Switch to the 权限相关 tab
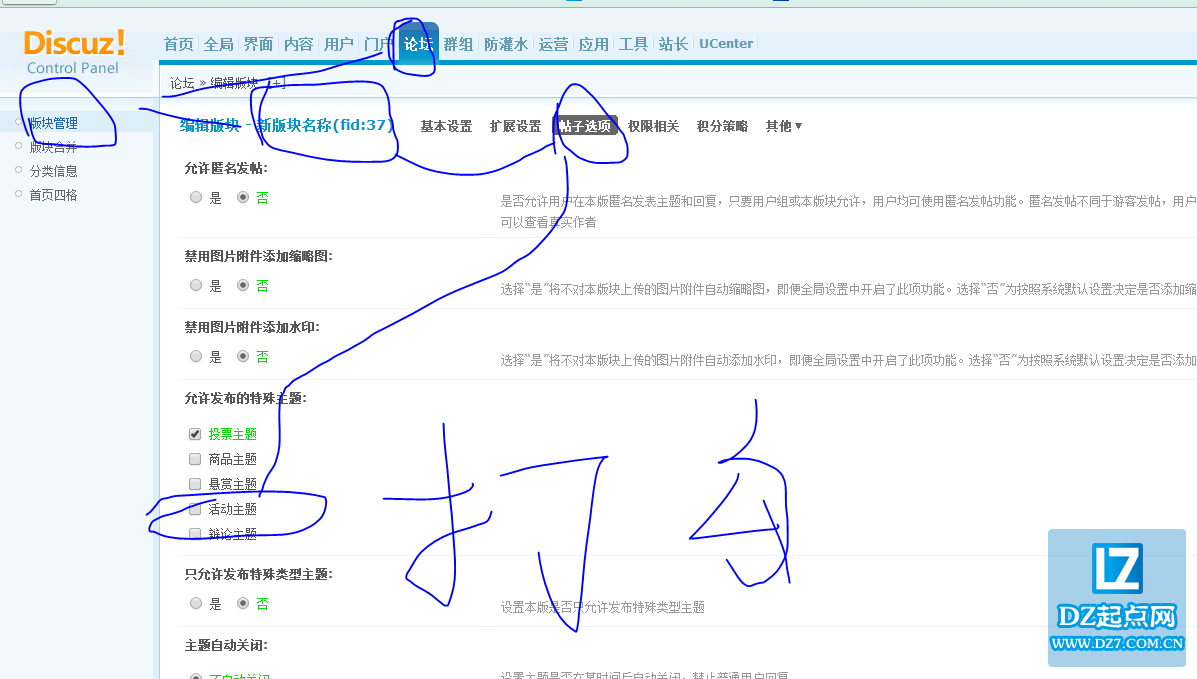 pyautogui.click(x=653, y=126)
